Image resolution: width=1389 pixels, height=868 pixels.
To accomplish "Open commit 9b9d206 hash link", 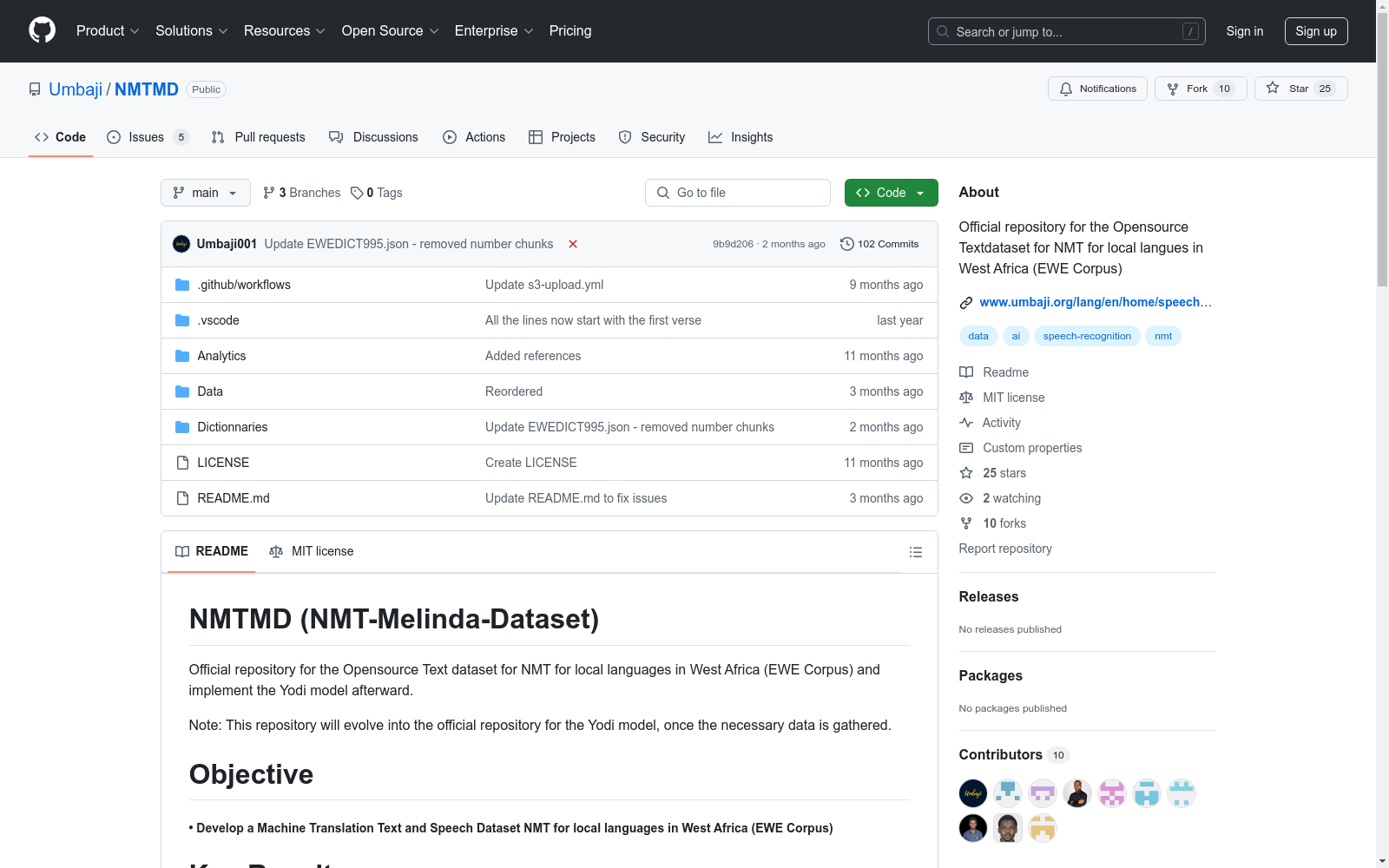I will (733, 244).
